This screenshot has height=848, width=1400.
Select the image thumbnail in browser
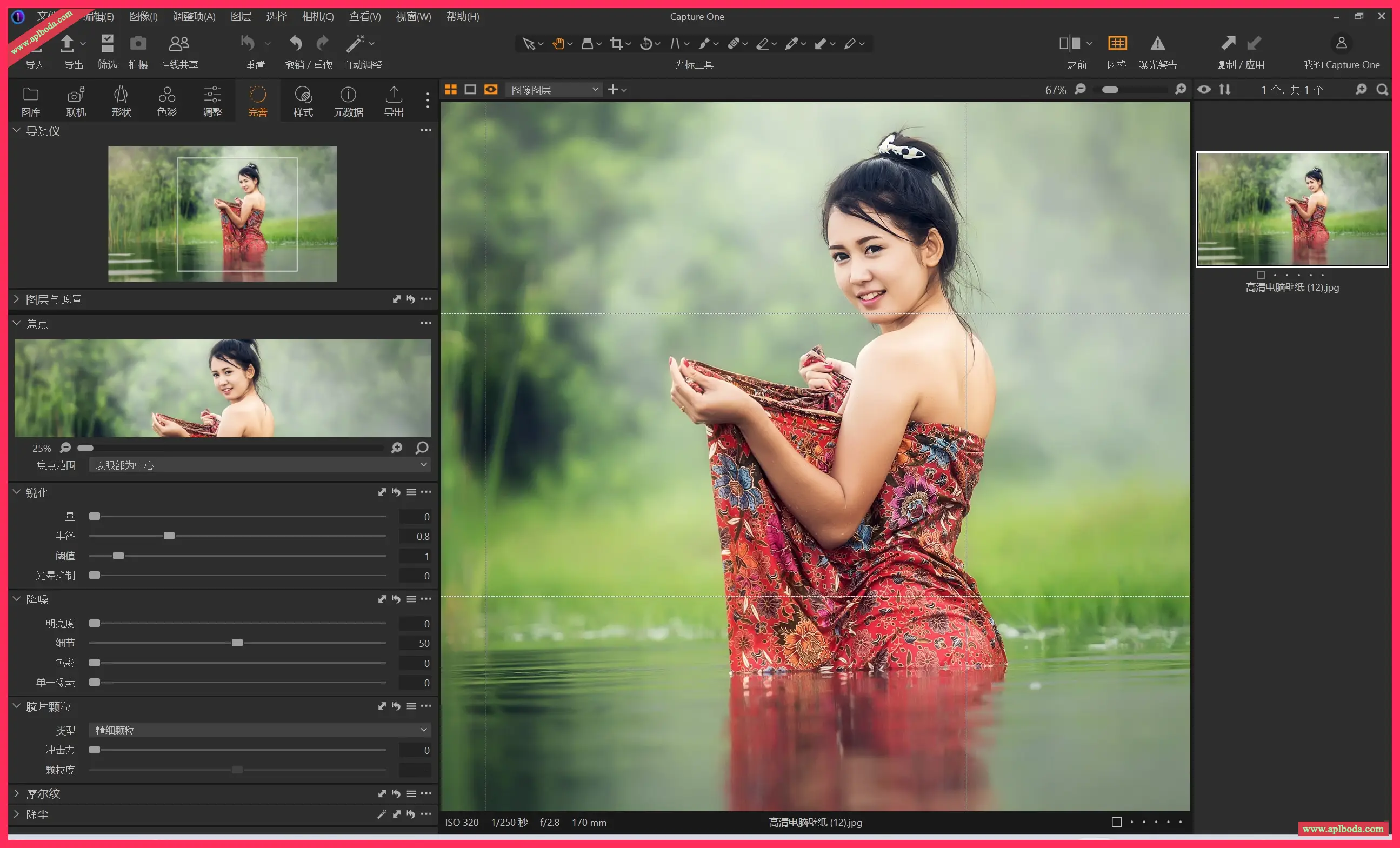pyautogui.click(x=1291, y=209)
